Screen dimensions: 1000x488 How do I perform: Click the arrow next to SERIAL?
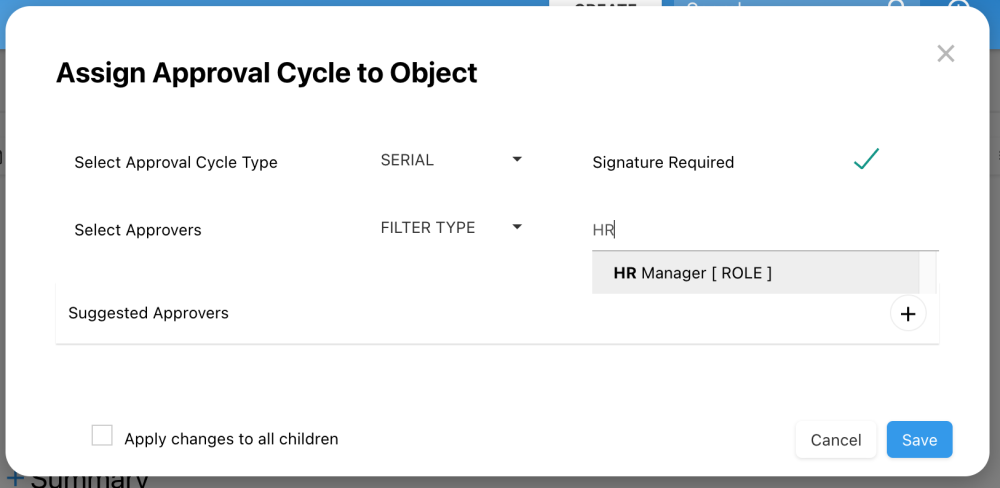(x=517, y=159)
